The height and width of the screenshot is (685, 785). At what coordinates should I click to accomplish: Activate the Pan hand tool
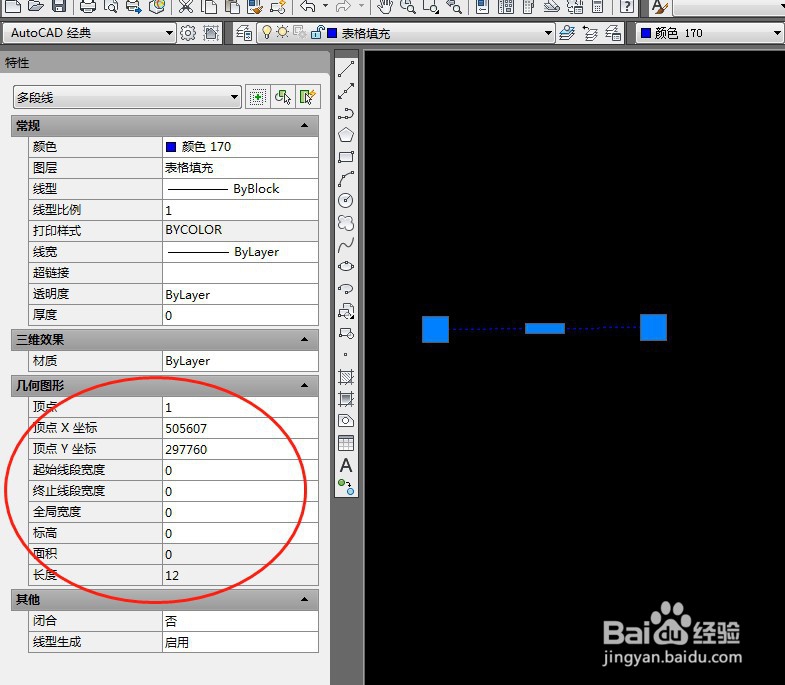[384, 6]
